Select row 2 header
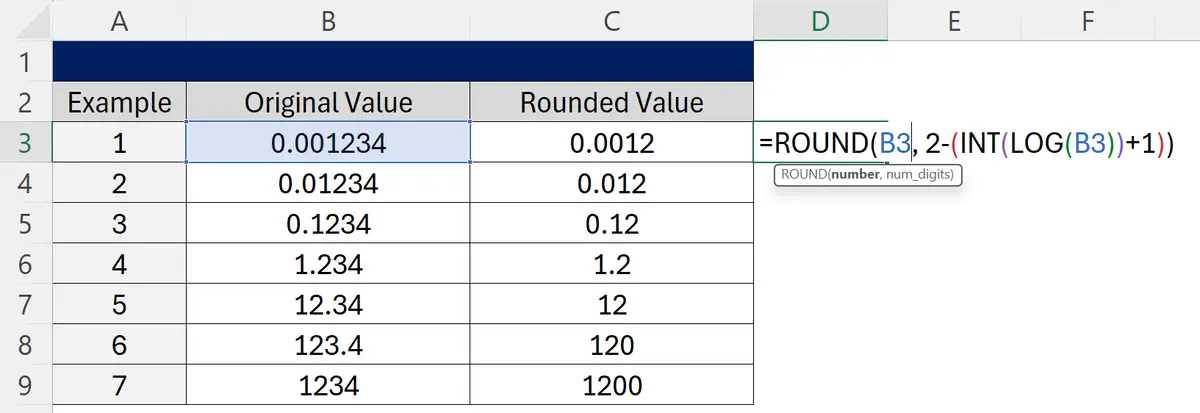 click(x=26, y=102)
